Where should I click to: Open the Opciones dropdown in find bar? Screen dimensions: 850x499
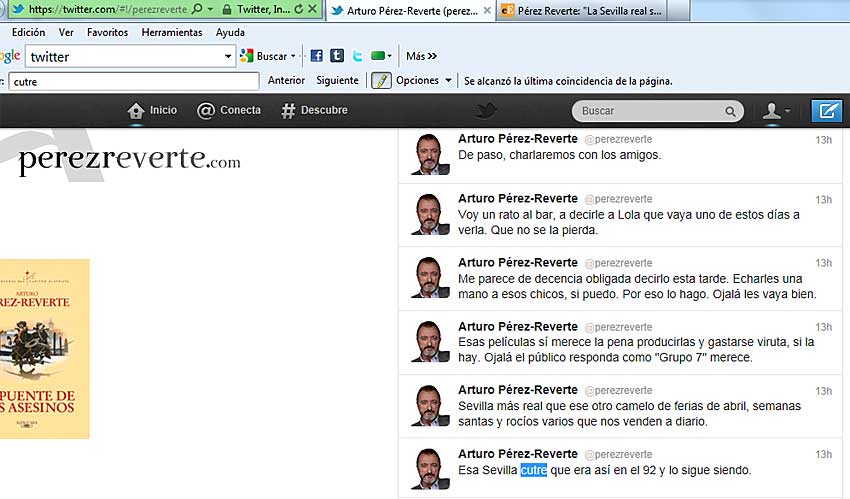point(423,81)
